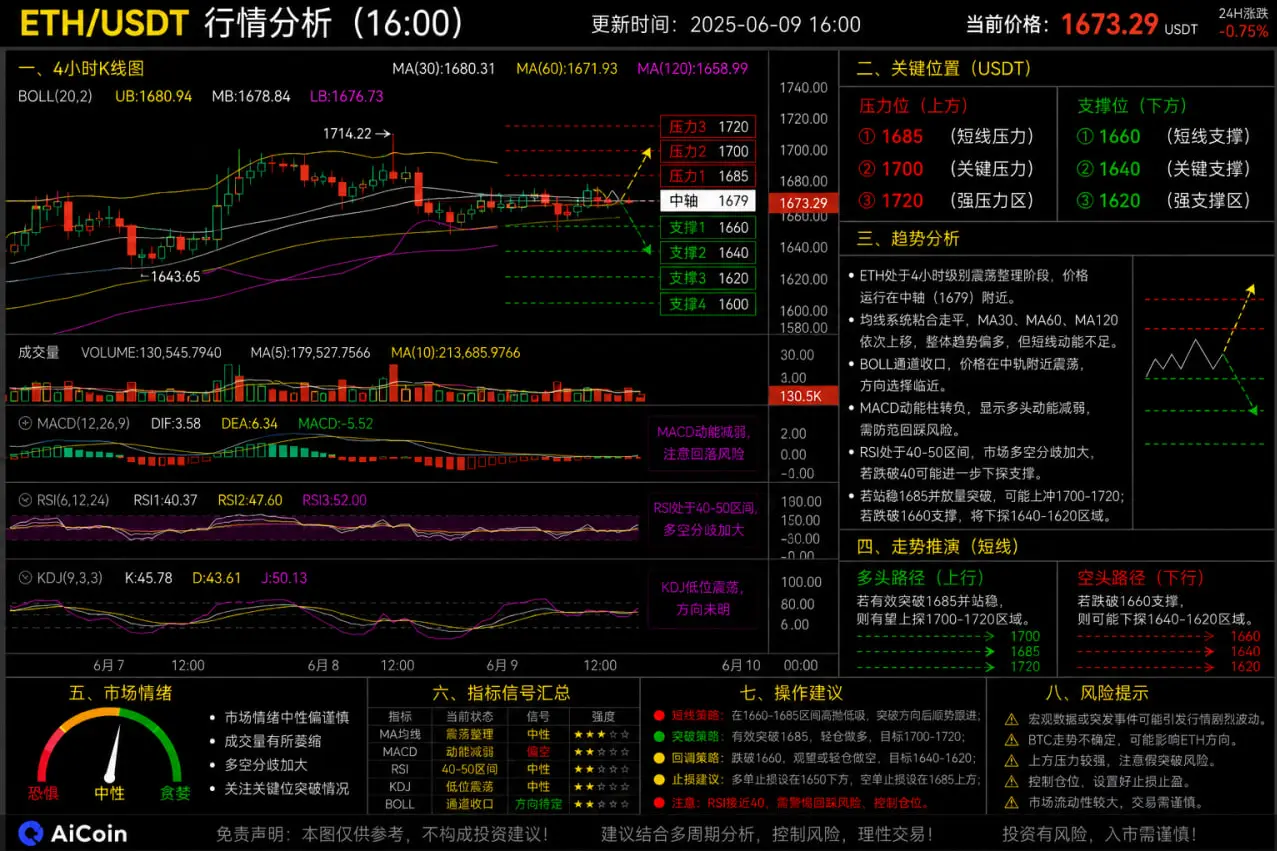Click the MACD动能减弱 annotation box
1277x851 pixels.
point(703,443)
